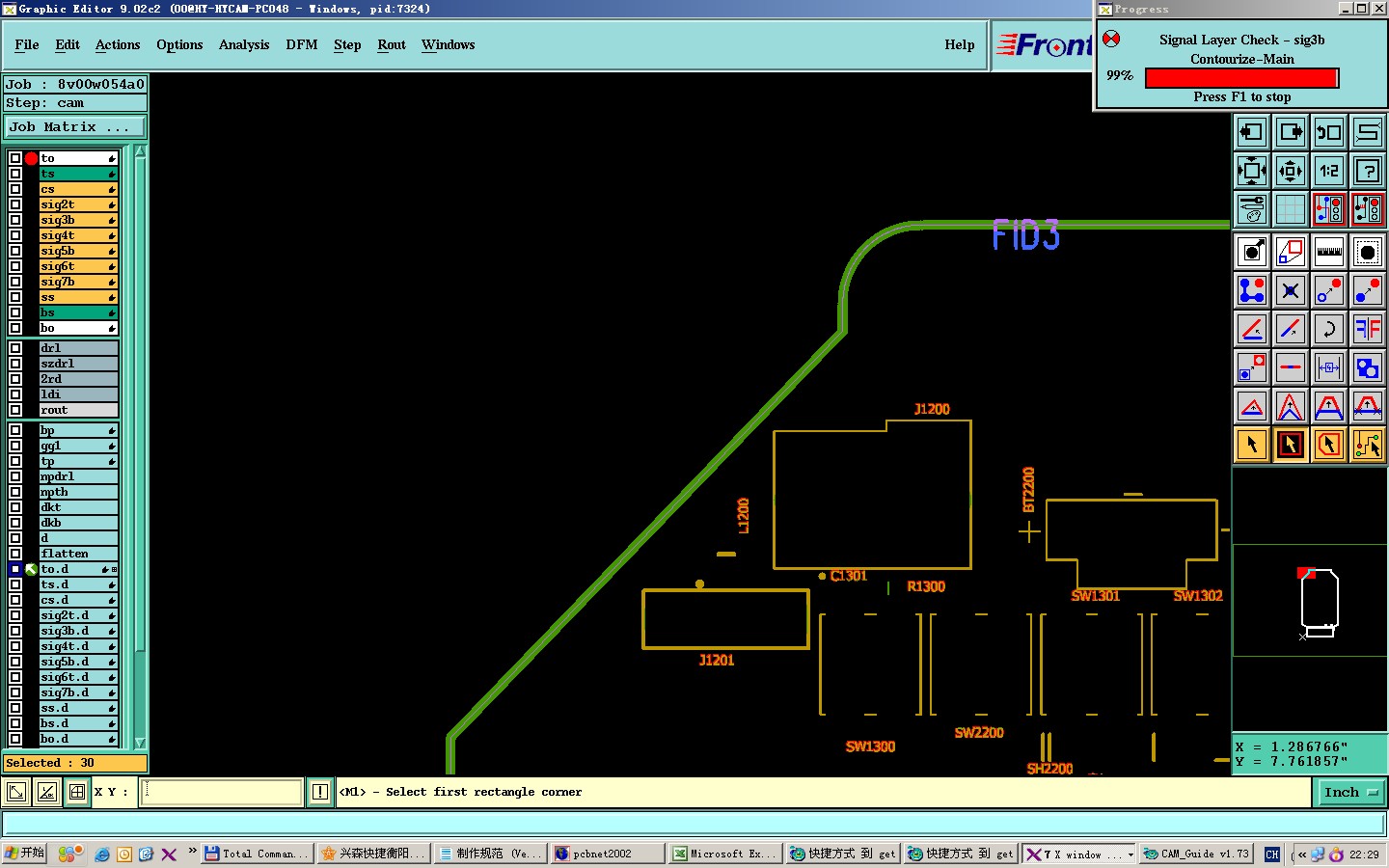
Task: Tick the checkbox for layer ts
Action: click(15, 174)
